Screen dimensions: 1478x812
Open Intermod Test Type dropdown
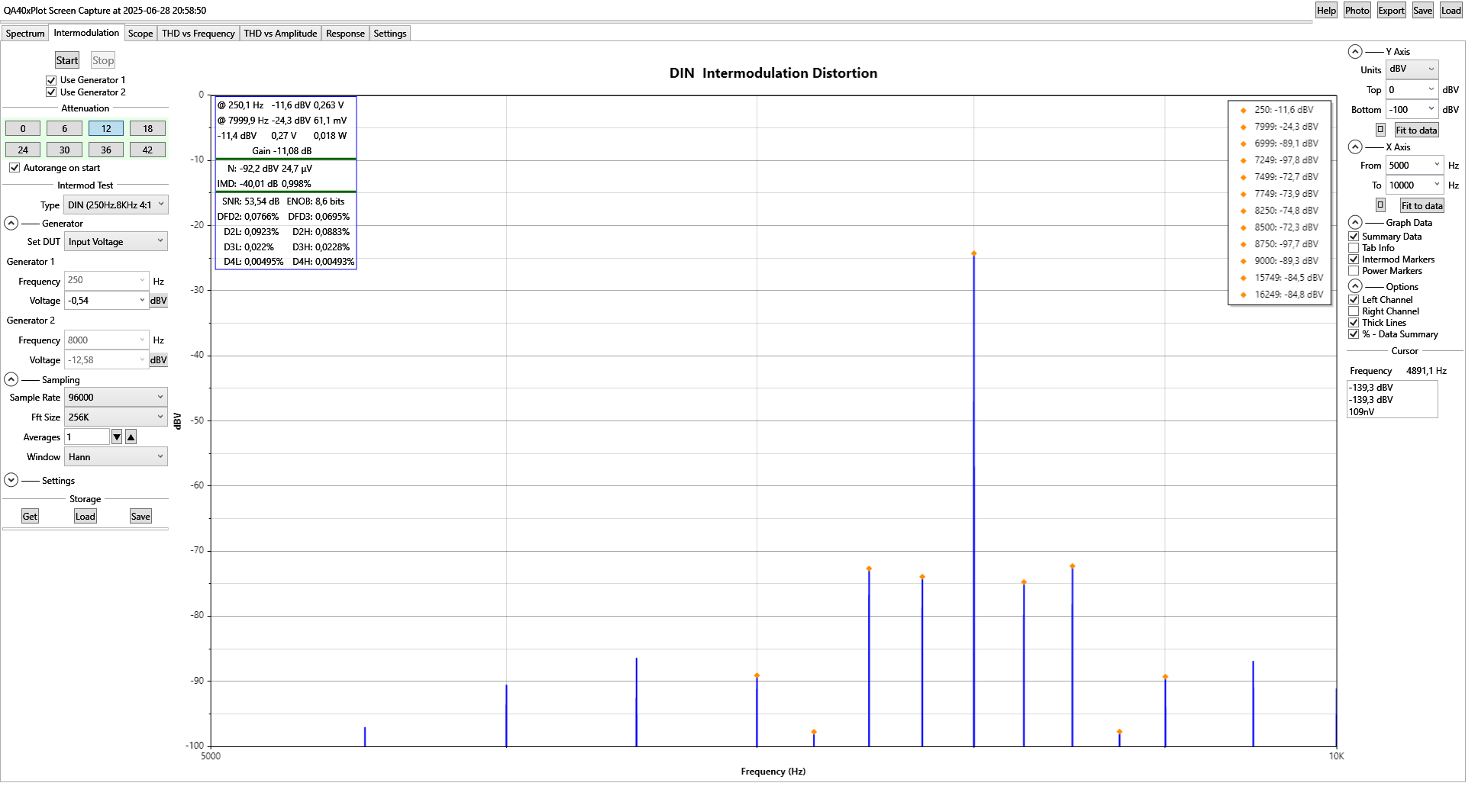point(116,205)
